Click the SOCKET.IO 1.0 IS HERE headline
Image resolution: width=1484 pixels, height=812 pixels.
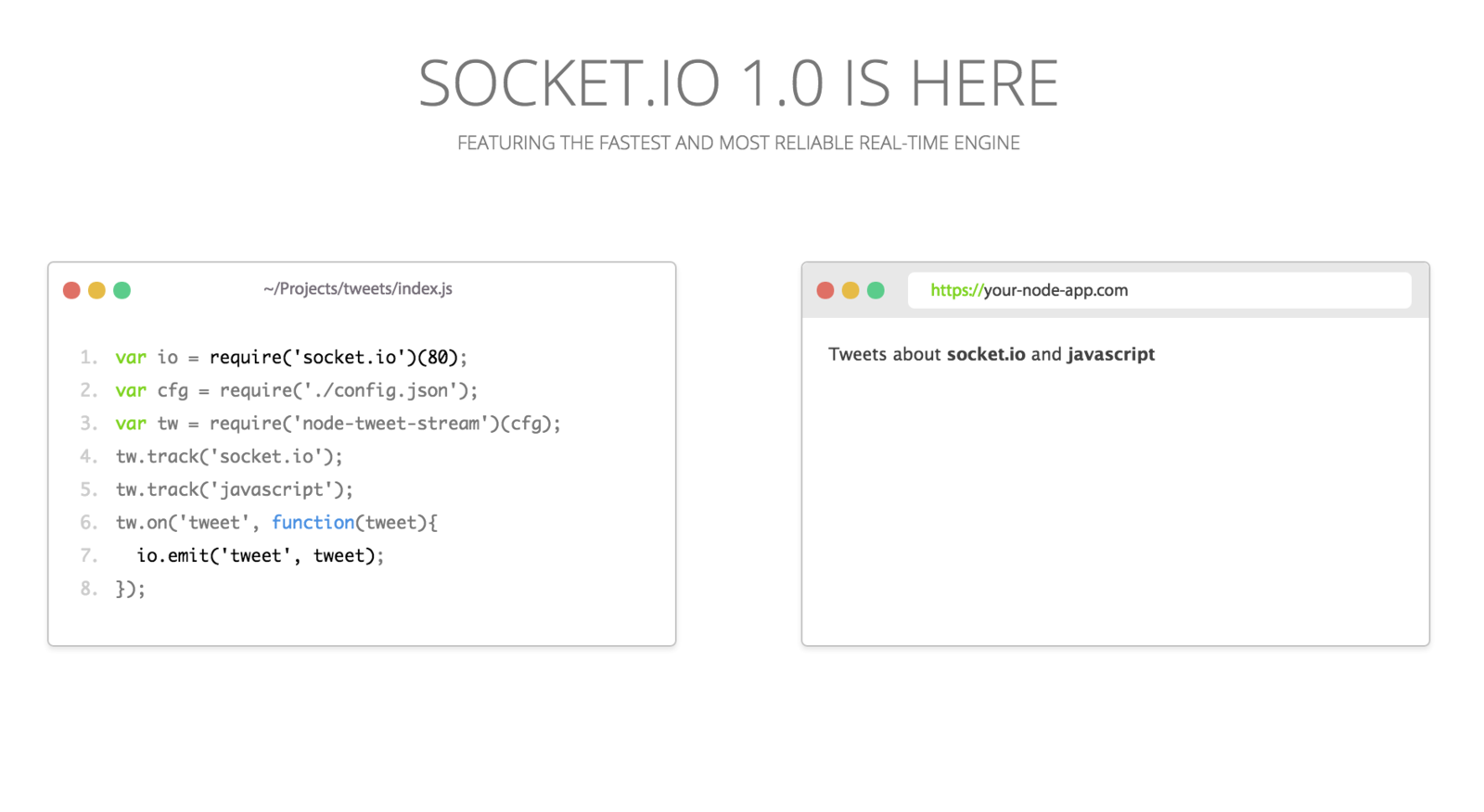(738, 83)
